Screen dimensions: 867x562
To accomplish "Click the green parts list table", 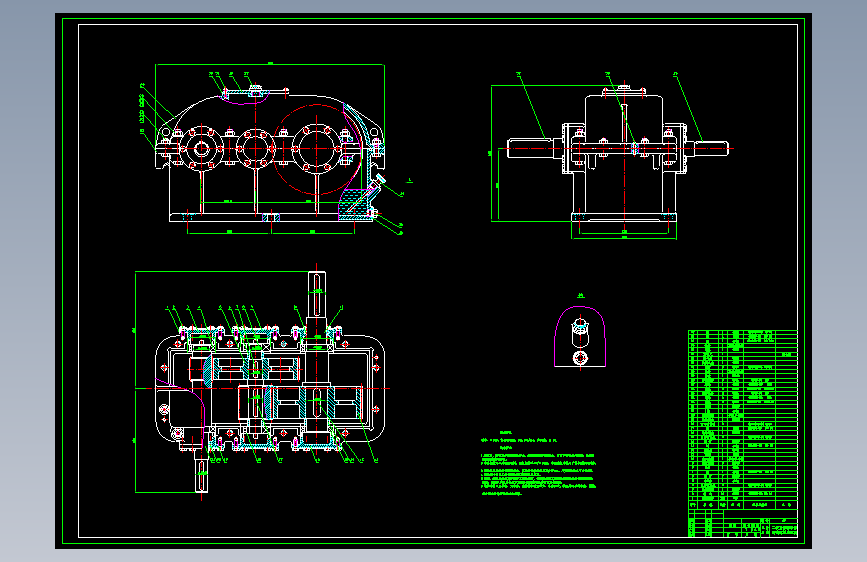I will [743, 420].
